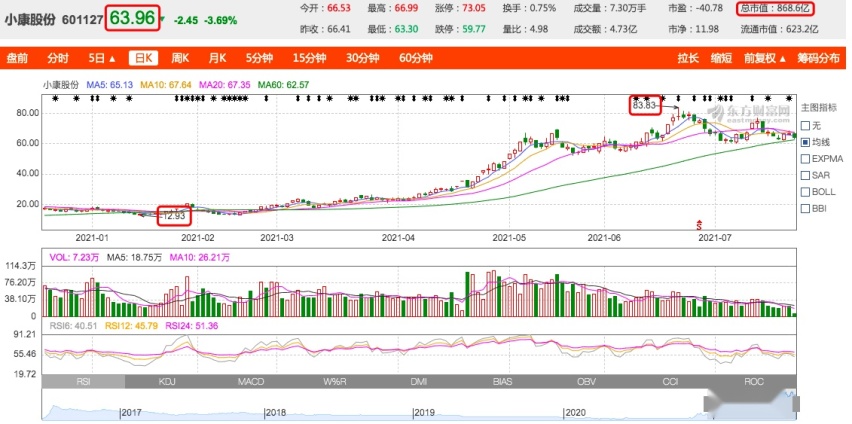Click the red S marker on the price chart
This screenshot has width=852, height=424.
coord(700,224)
